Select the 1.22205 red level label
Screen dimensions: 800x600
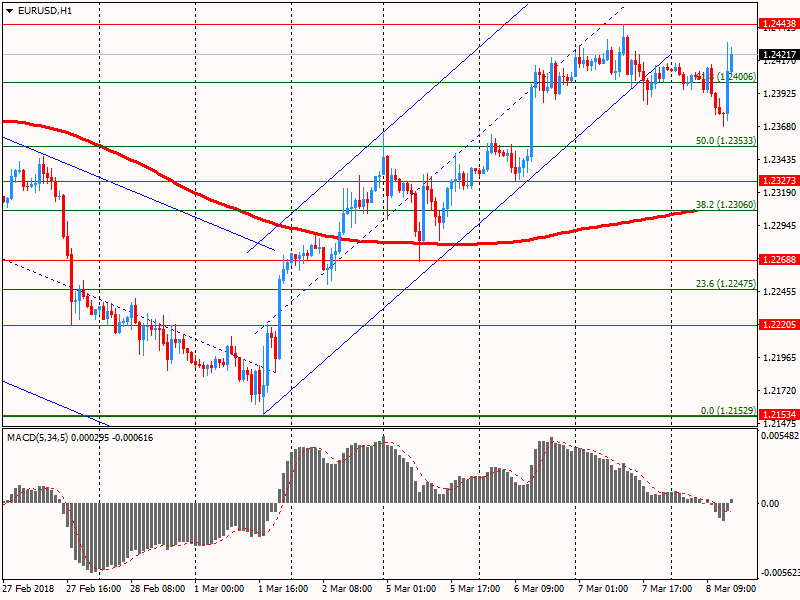(779, 324)
